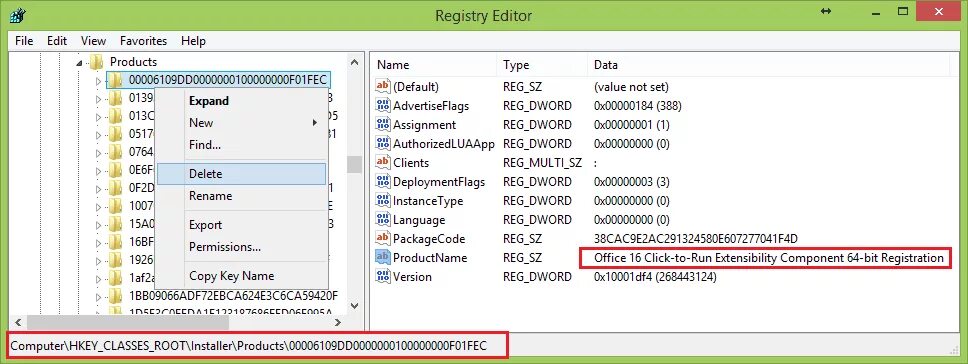Image resolution: width=968 pixels, height=364 pixels.
Task: Open the Help menu
Action: click(x=193, y=41)
